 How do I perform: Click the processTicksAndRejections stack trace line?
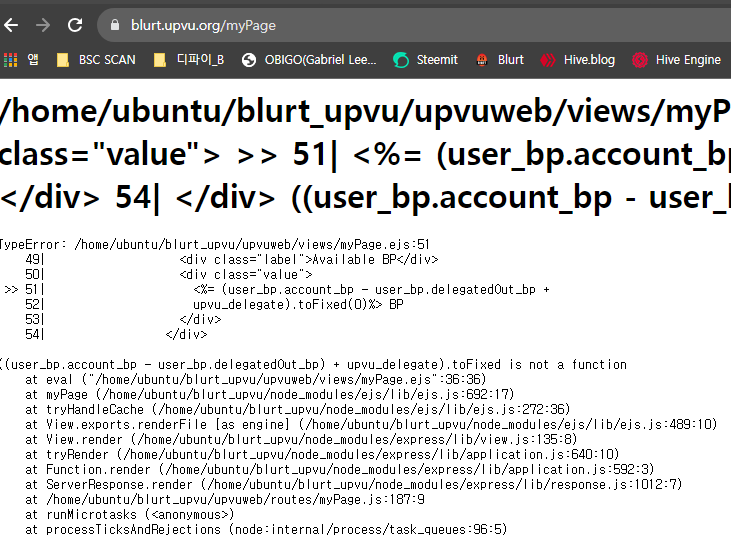point(266,530)
